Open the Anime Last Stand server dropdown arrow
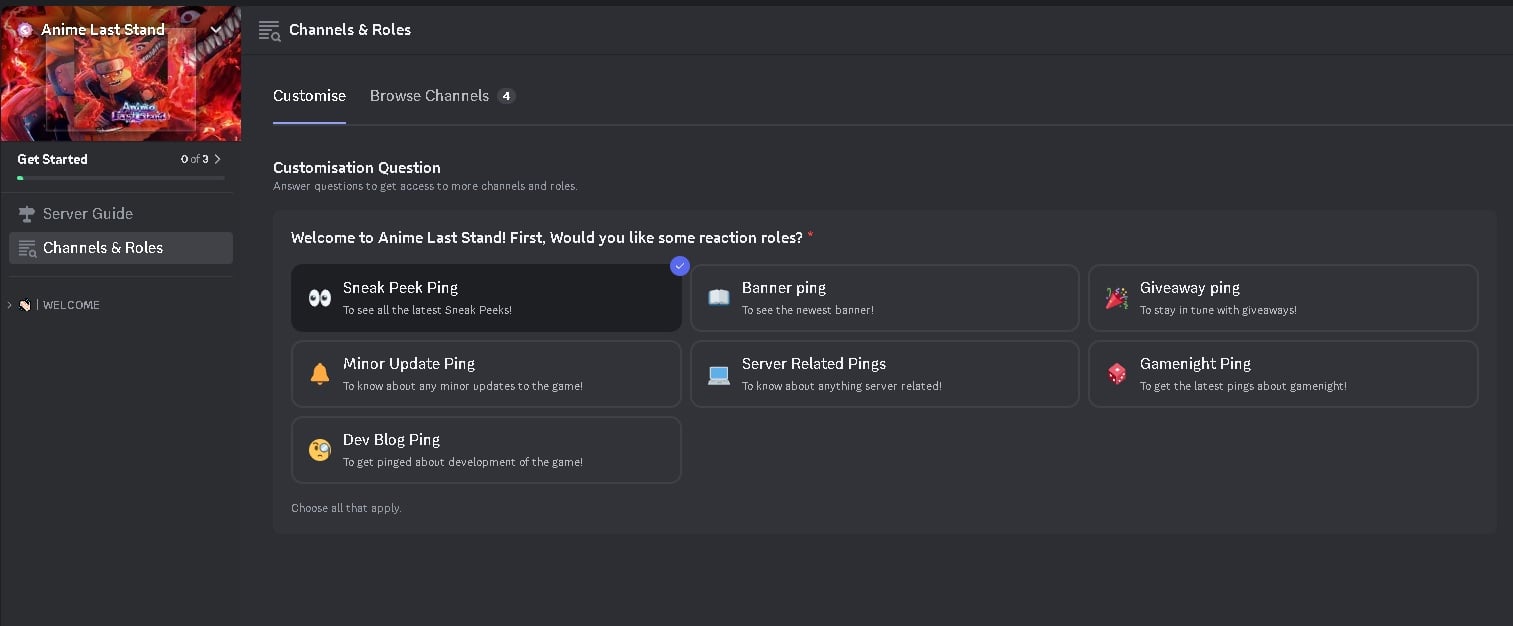Image resolution: width=1513 pixels, height=626 pixels. 217,30
